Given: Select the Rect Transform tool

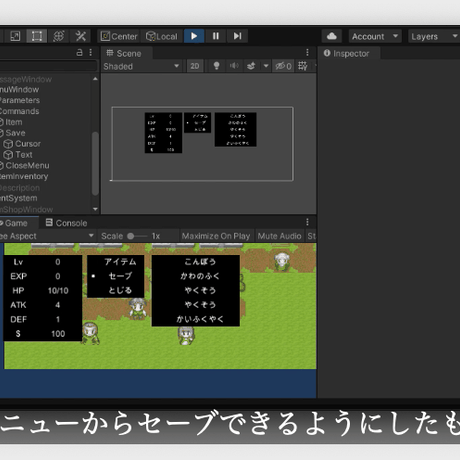Looking at the screenshot, I should pyautogui.click(x=36, y=36).
